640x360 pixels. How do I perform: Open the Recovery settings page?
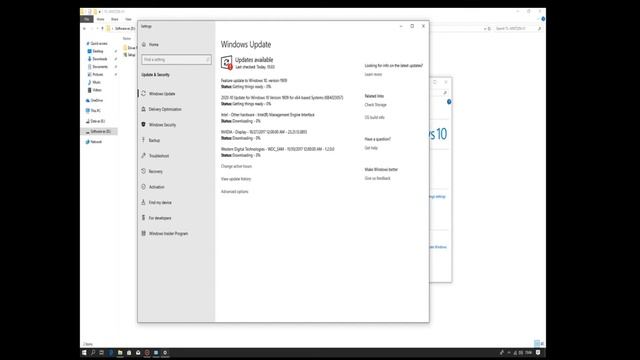pos(156,171)
